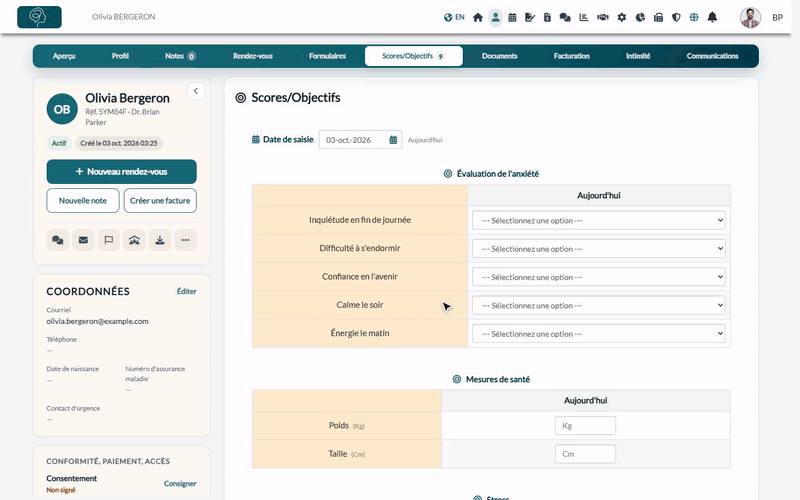Click the calendar icon in the date field
The image size is (800, 500).
[x=393, y=140]
